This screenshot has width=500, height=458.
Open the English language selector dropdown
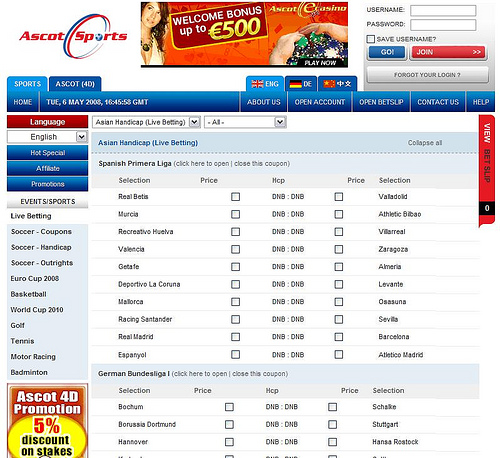pyautogui.click(x=47, y=137)
